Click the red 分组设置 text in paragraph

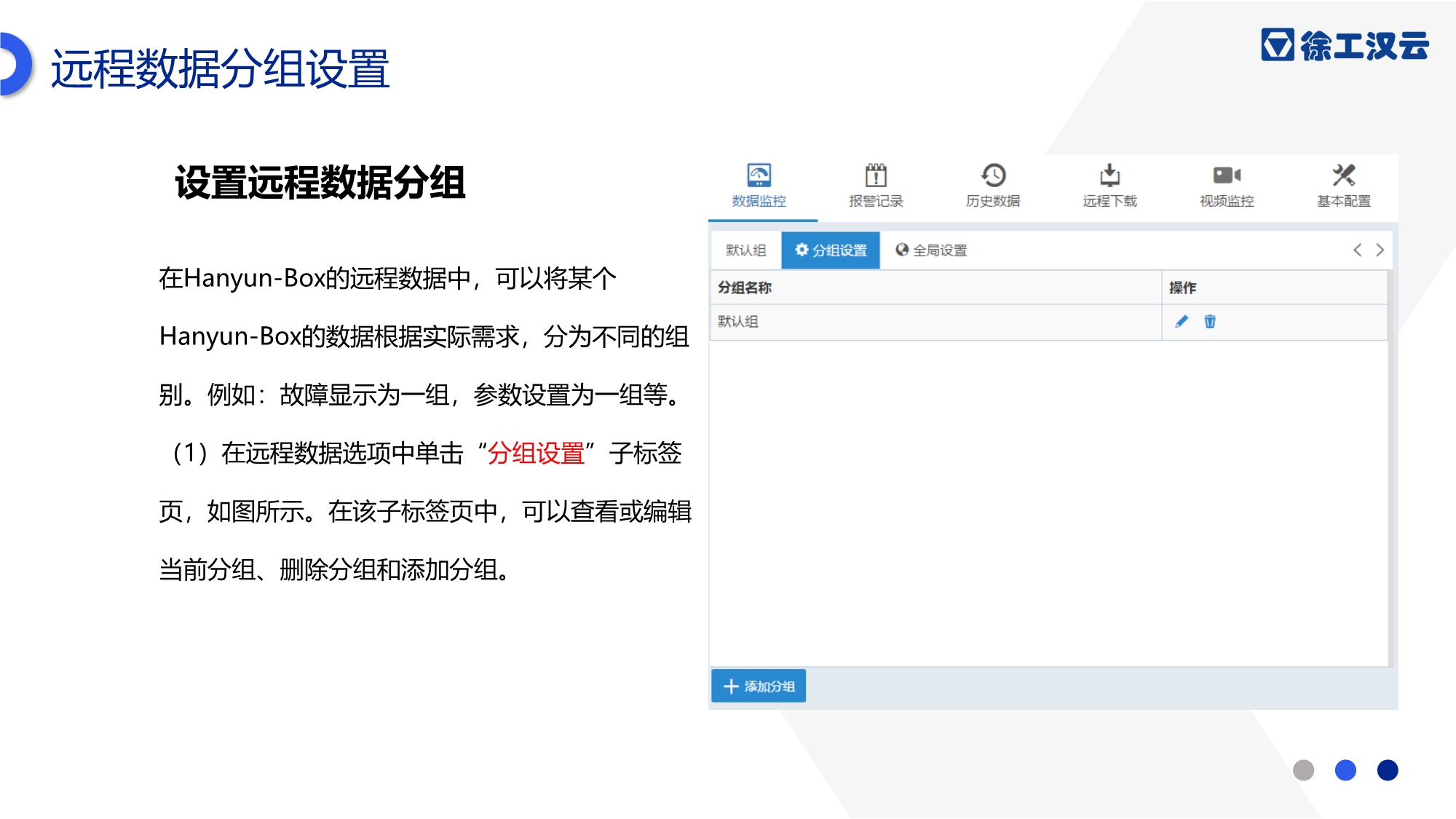tap(537, 453)
